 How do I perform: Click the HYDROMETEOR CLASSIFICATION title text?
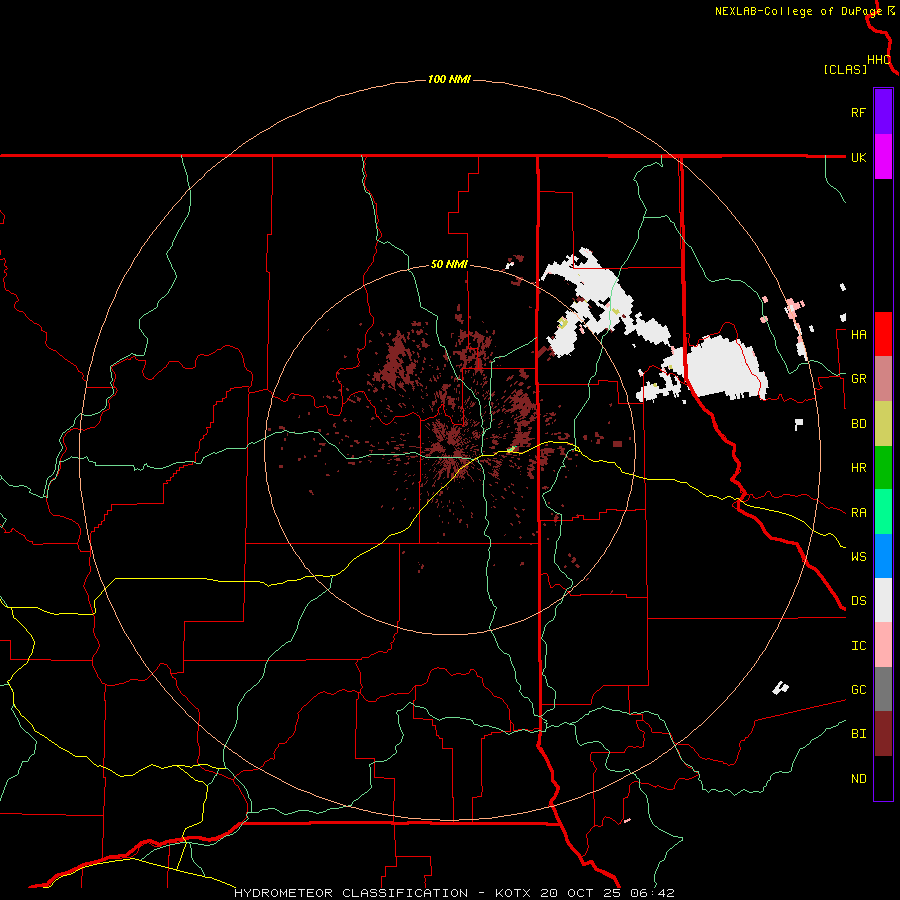click(x=351, y=893)
